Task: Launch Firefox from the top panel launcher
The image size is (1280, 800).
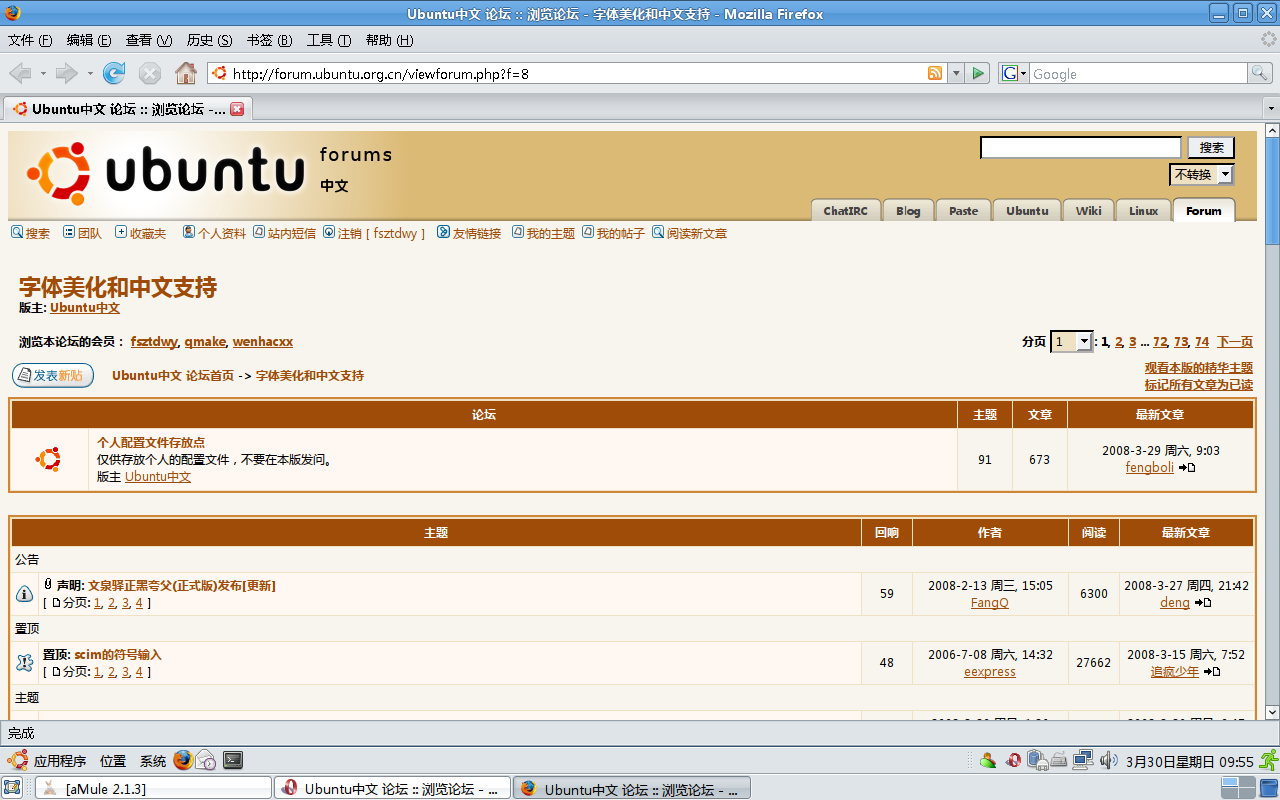Action: [x=182, y=761]
